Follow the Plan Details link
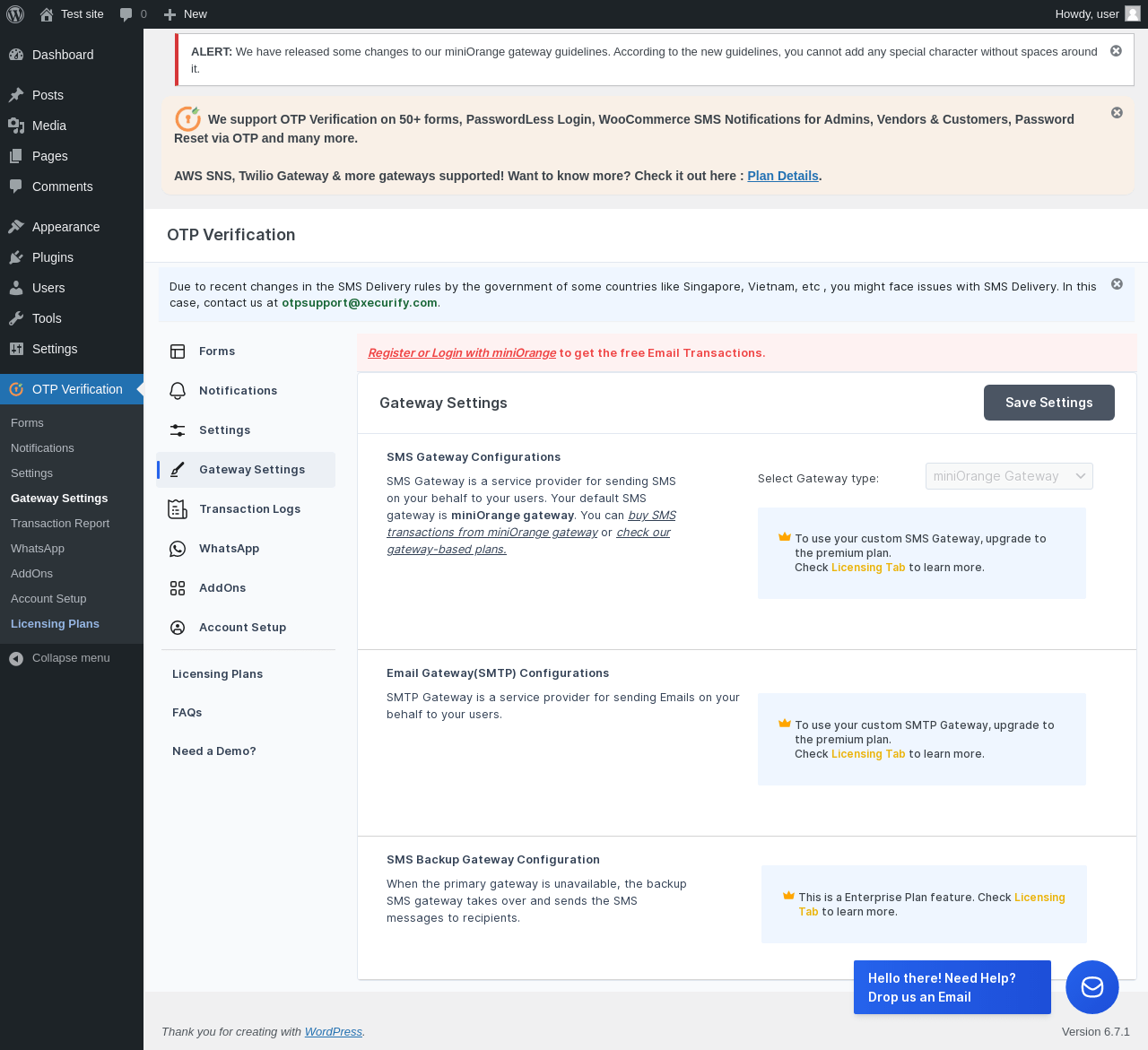Image resolution: width=1148 pixels, height=1050 pixels. pyautogui.click(x=783, y=176)
